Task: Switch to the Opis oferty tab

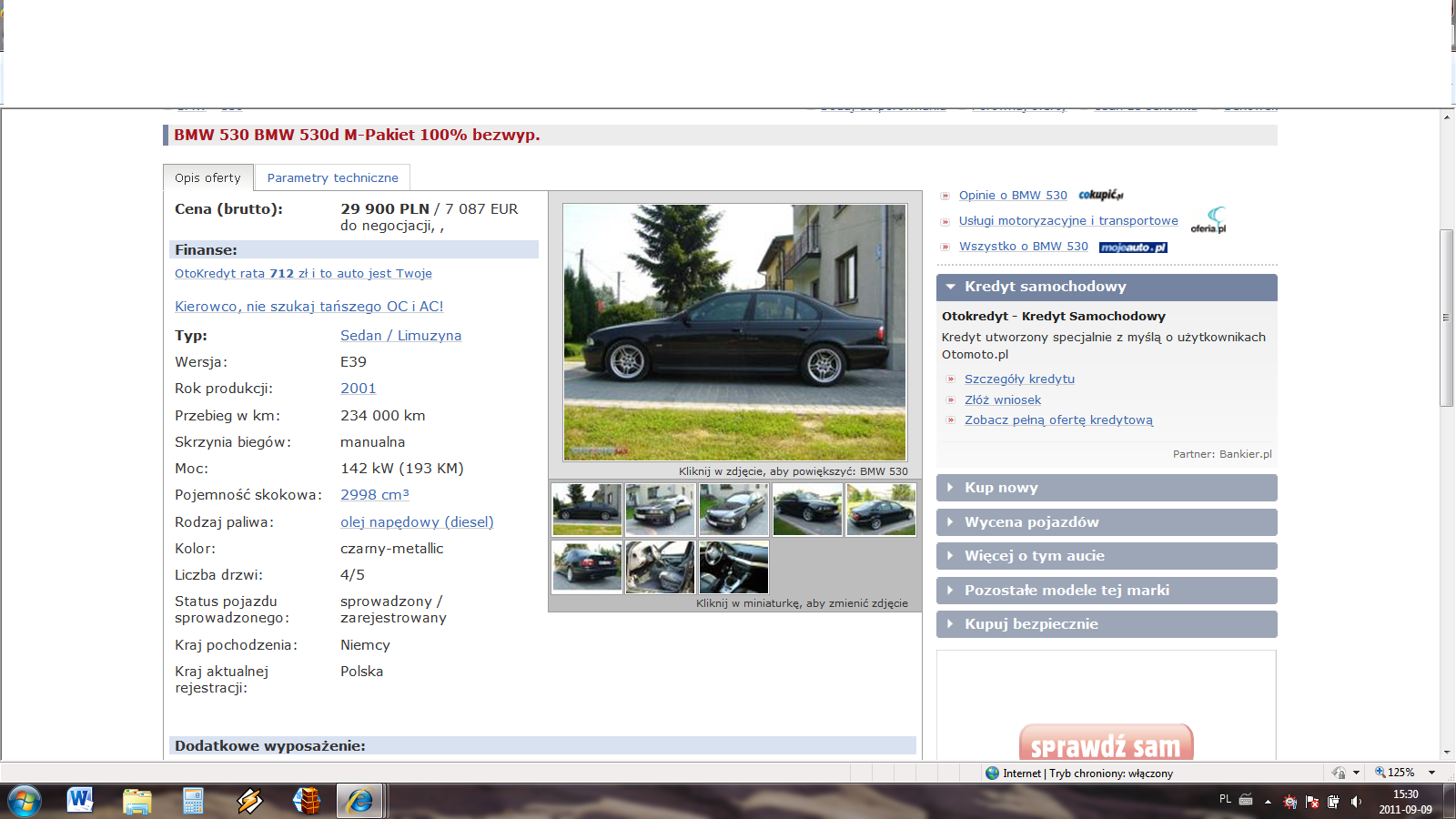Action: coord(208,177)
